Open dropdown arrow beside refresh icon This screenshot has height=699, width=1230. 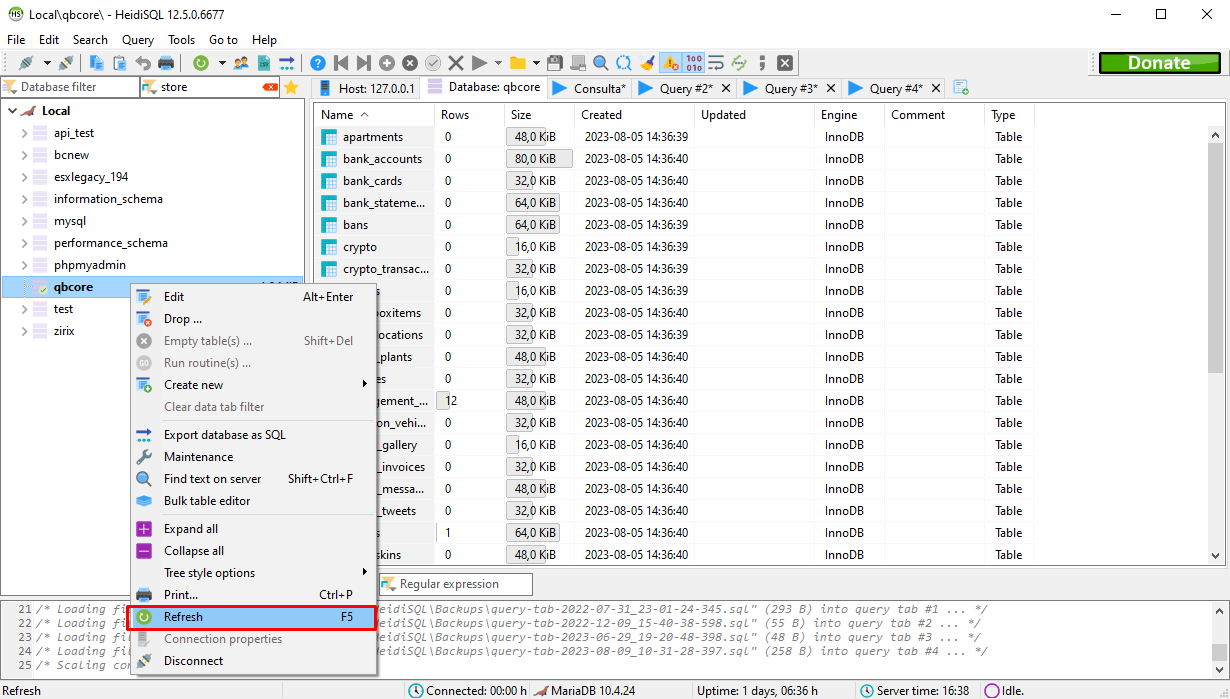tap(221, 63)
